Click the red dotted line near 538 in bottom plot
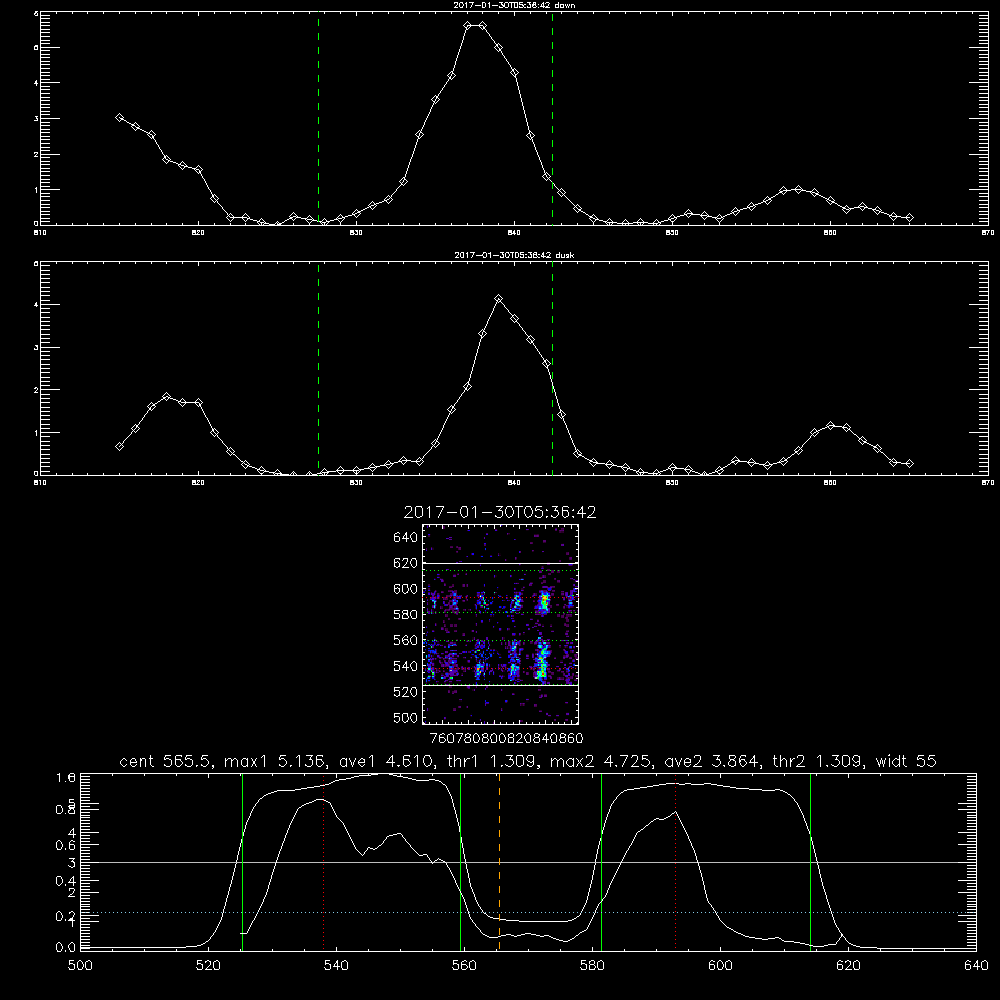Image resolution: width=1000 pixels, height=1000 pixels. click(x=323, y=862)
